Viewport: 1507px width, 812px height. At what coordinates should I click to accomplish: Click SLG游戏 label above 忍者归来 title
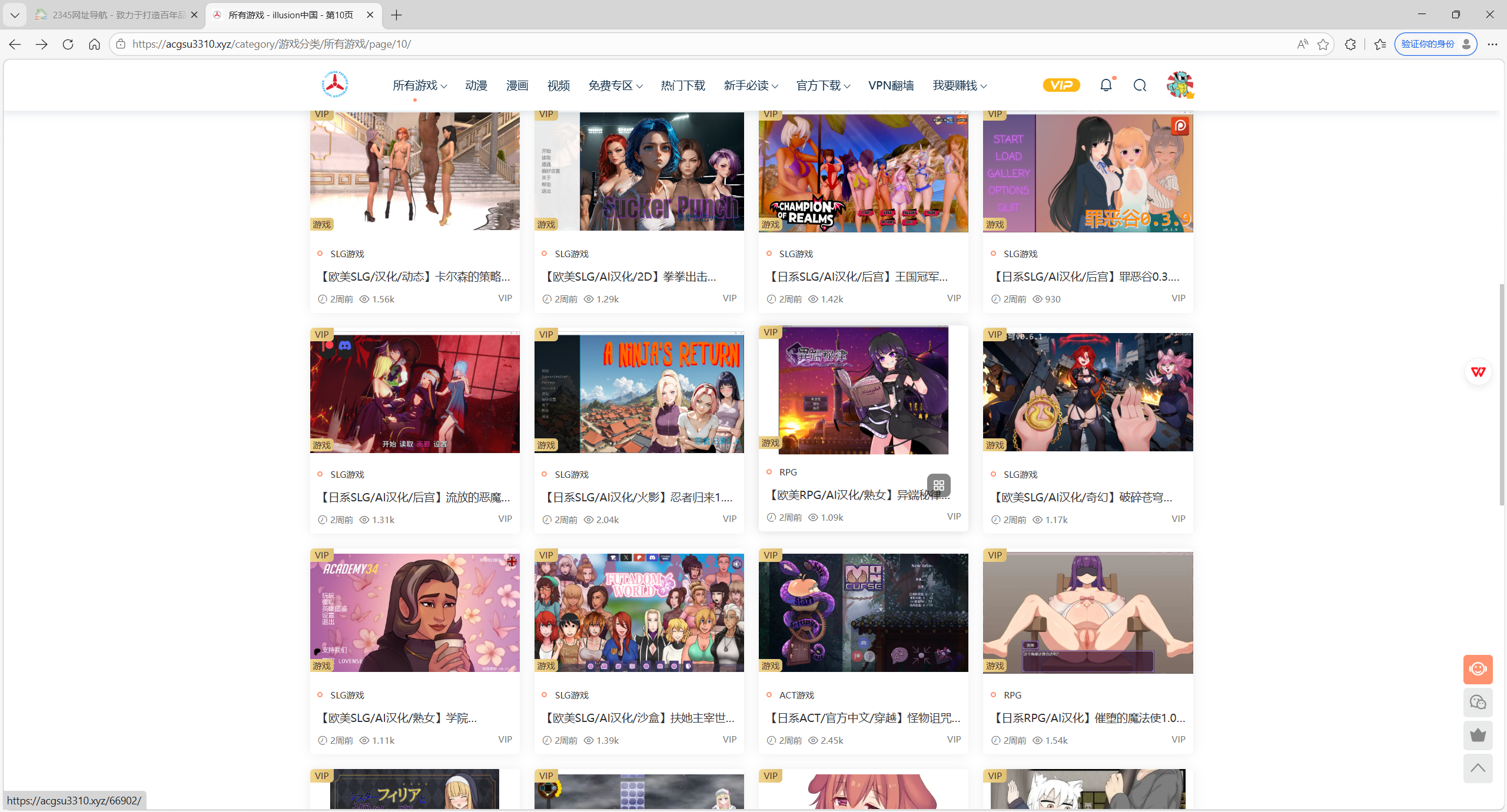tap(572, 474)
